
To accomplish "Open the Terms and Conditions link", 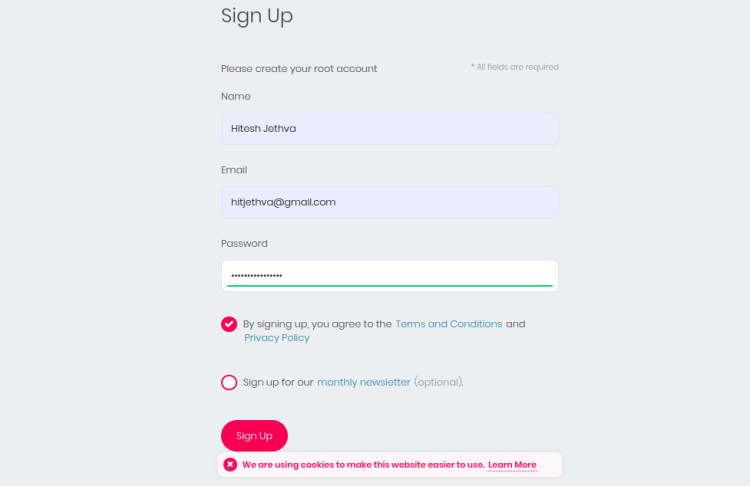I will [x=449, y=324].
